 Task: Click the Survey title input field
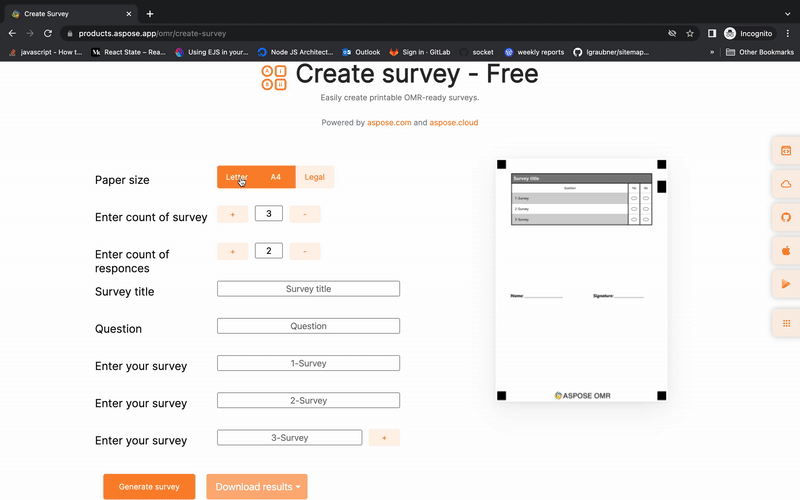[x=308, y=289]
